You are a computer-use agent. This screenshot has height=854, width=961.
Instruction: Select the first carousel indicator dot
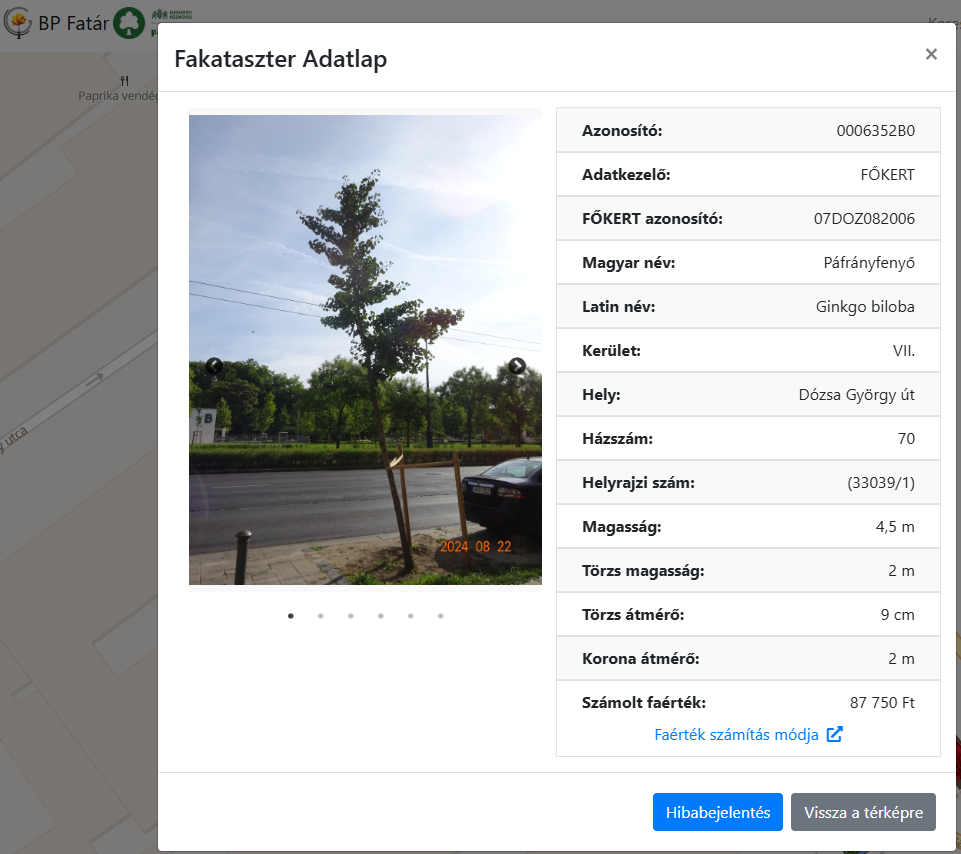point(291,616)
